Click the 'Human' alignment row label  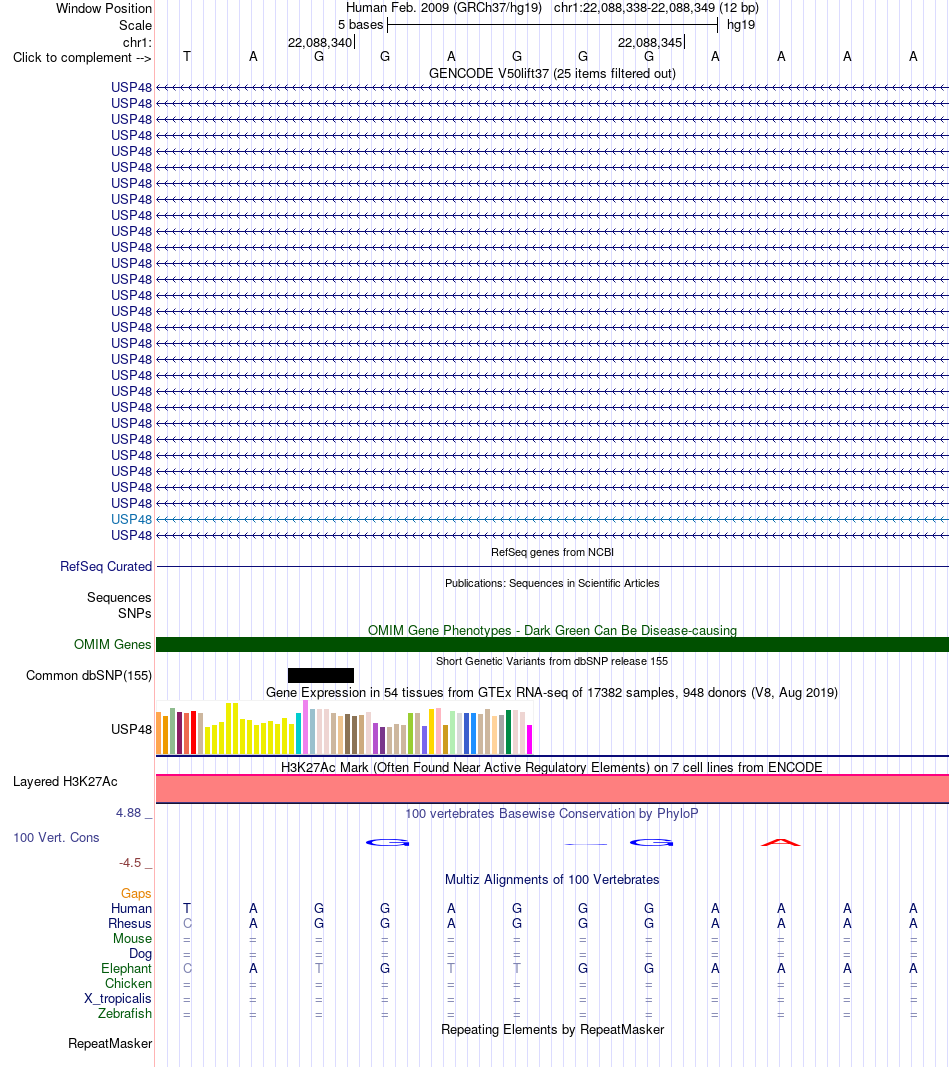point(131,908)
